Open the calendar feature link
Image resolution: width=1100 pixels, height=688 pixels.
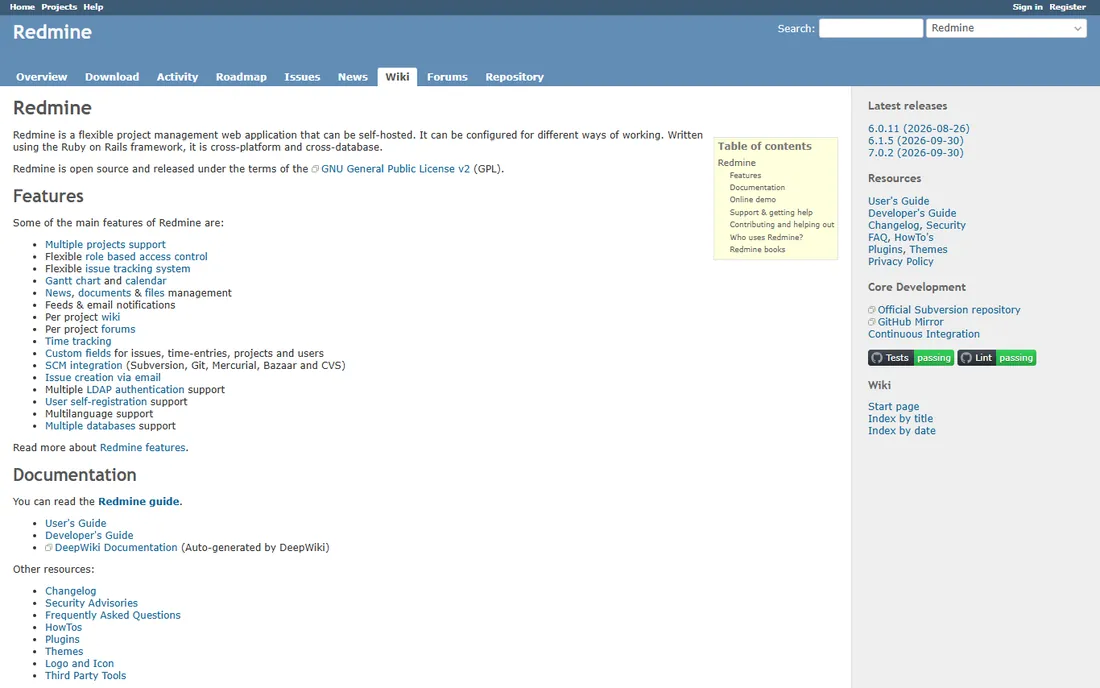click(146, 281)
